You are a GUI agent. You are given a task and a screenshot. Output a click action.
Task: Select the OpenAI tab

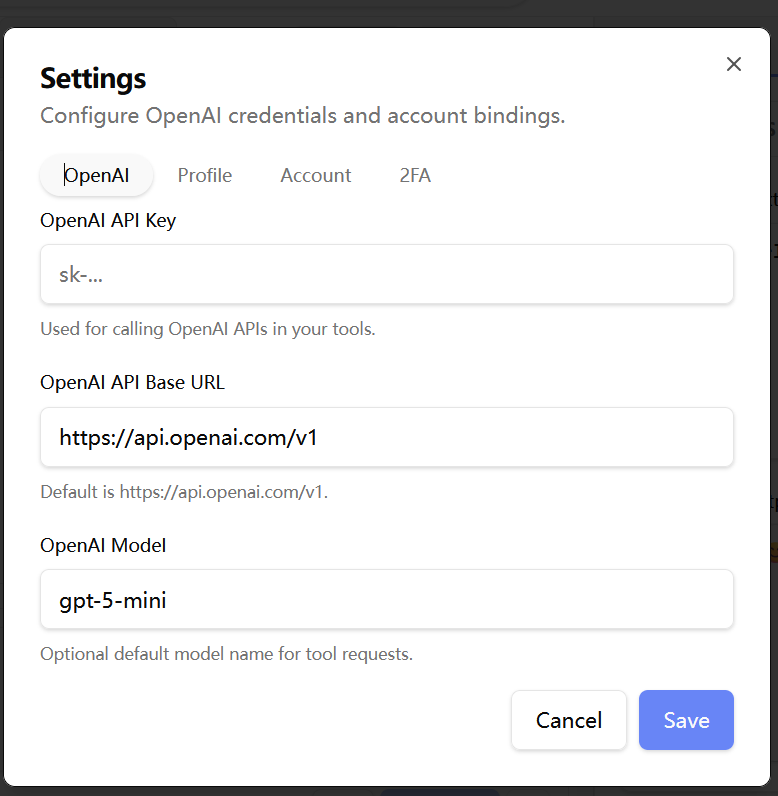point(97,175)
